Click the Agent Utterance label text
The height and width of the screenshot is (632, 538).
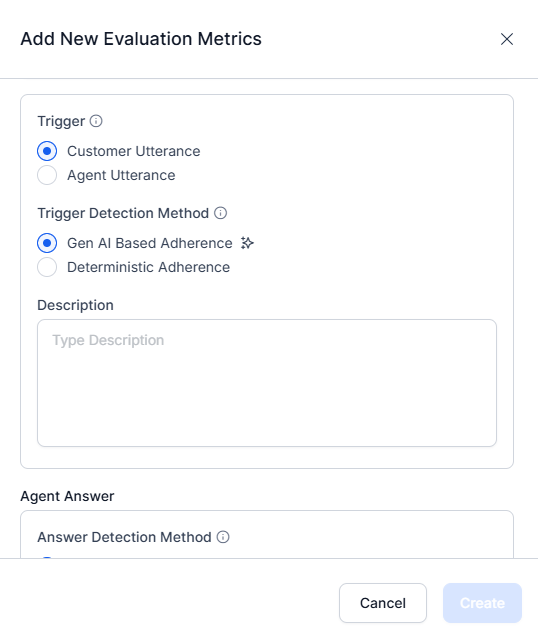click(121, 175)
